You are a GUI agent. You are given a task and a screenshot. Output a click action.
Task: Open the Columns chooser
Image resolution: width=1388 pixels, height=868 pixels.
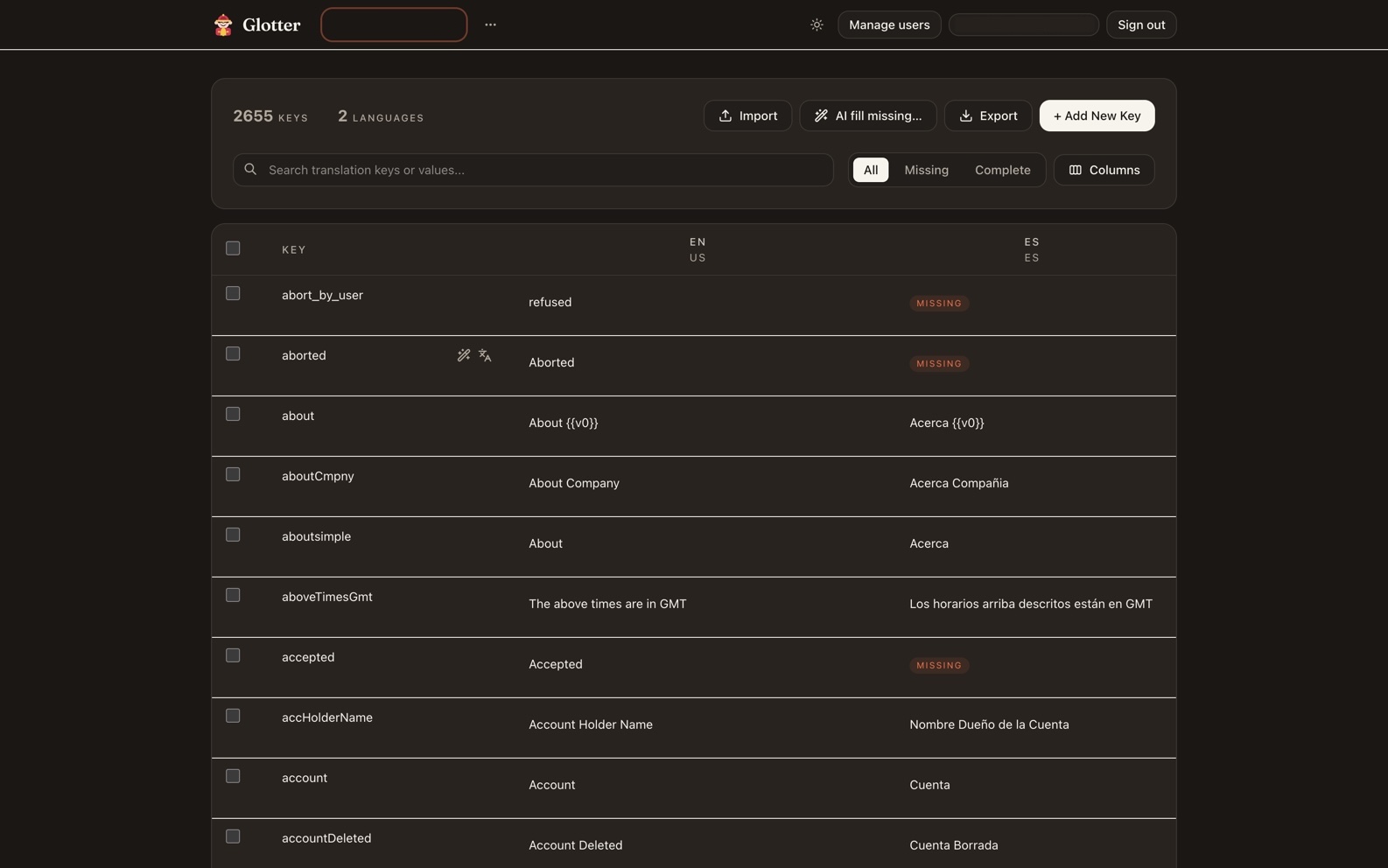[1104, 170]
